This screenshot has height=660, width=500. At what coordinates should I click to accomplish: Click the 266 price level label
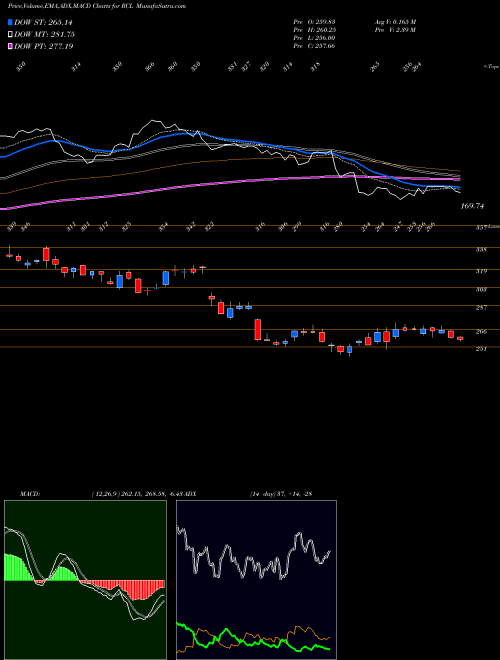click(481, 332)
